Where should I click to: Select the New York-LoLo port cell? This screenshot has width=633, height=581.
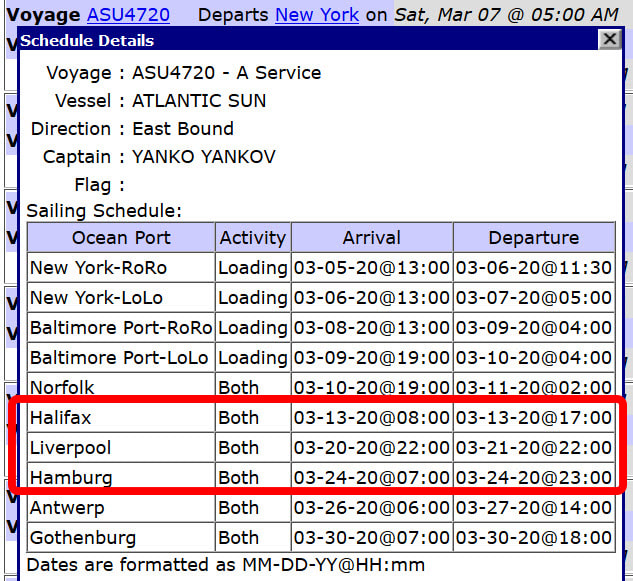[97, 298]
